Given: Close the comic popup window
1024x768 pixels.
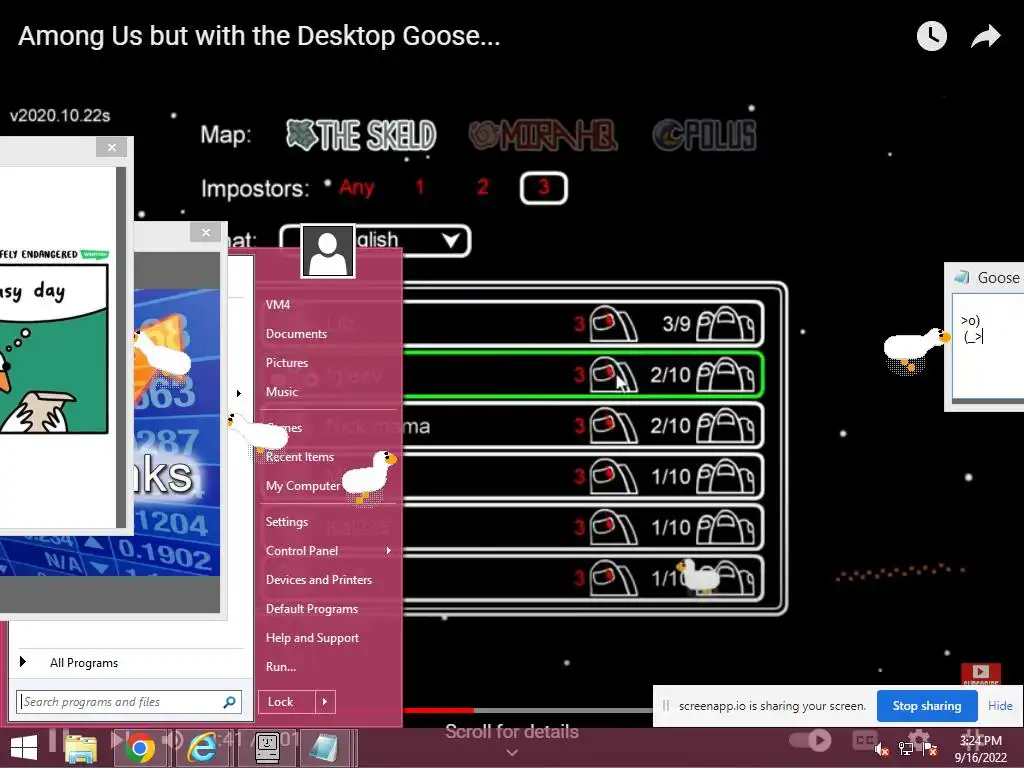Looking at the screenshot, I should pos(112,147).
